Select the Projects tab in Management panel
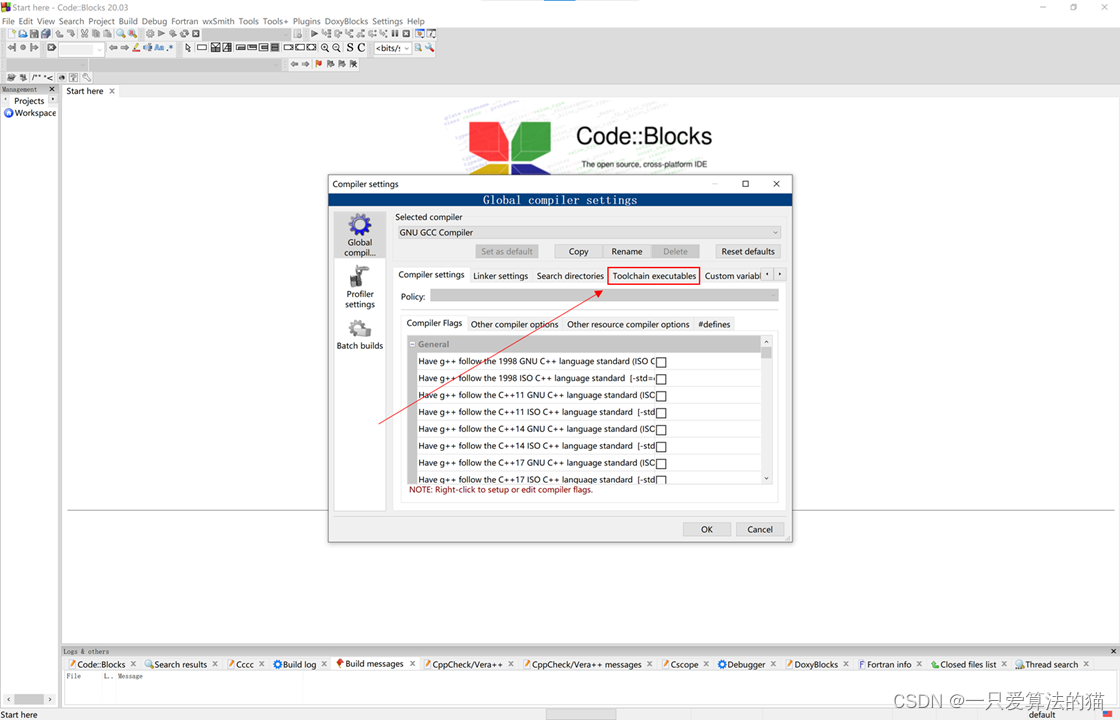The image size is (1120, 720). [x=29, y=101]
